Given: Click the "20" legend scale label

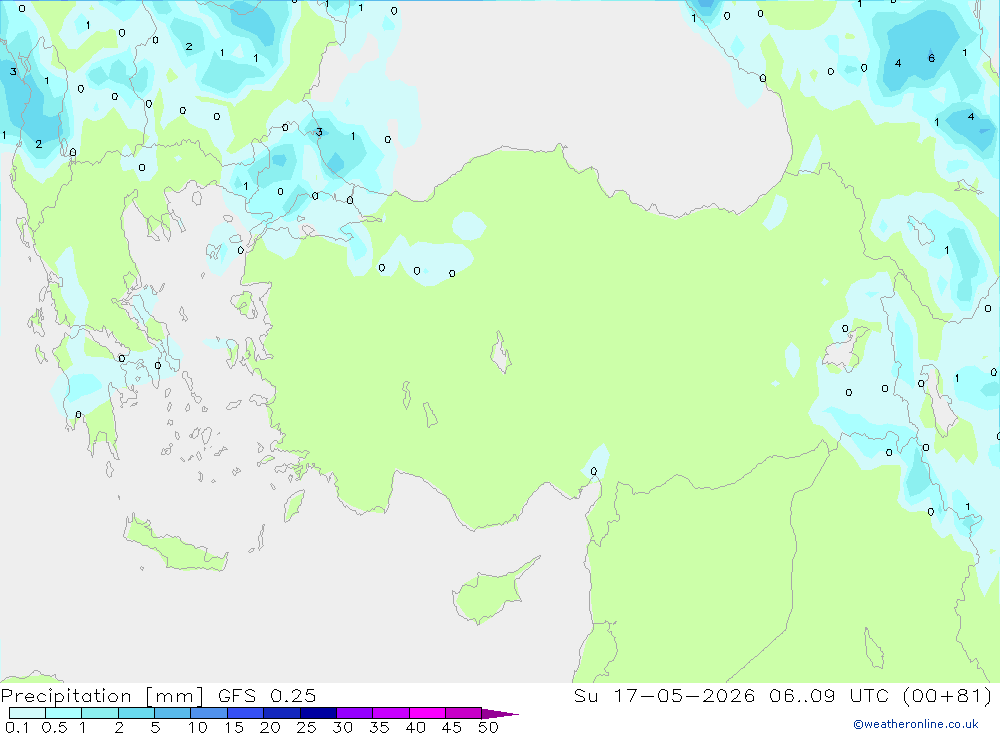Looking at the screenshot, I should [270, 727].
